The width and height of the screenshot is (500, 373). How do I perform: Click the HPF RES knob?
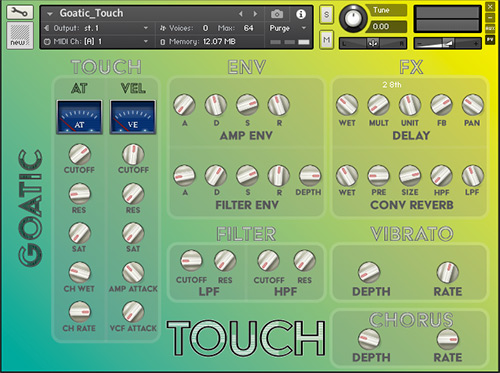(x=304, y=261)
